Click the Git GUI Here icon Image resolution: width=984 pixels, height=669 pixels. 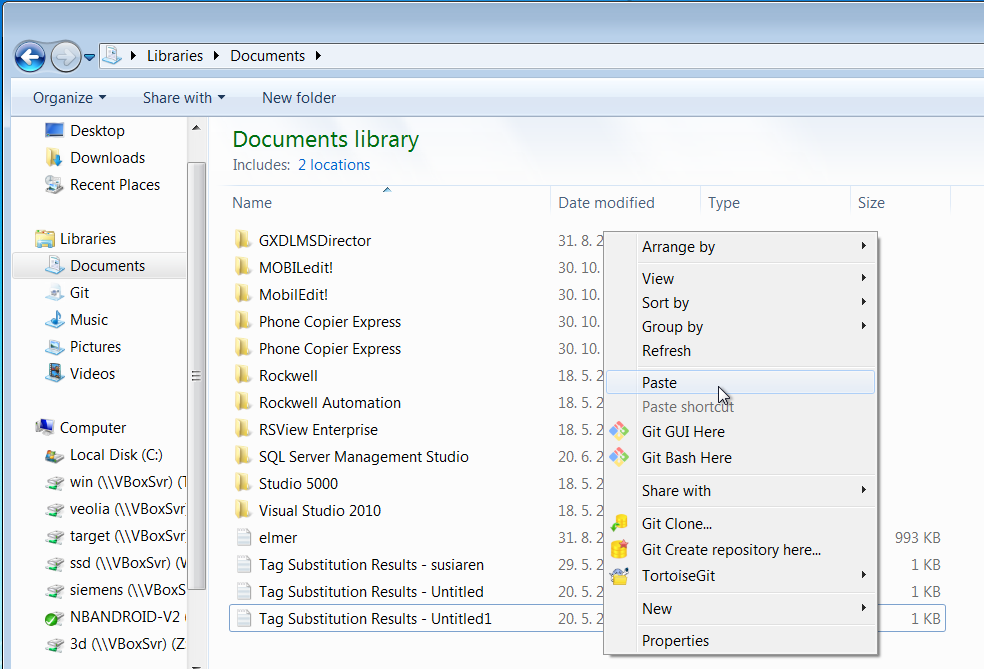620,432
